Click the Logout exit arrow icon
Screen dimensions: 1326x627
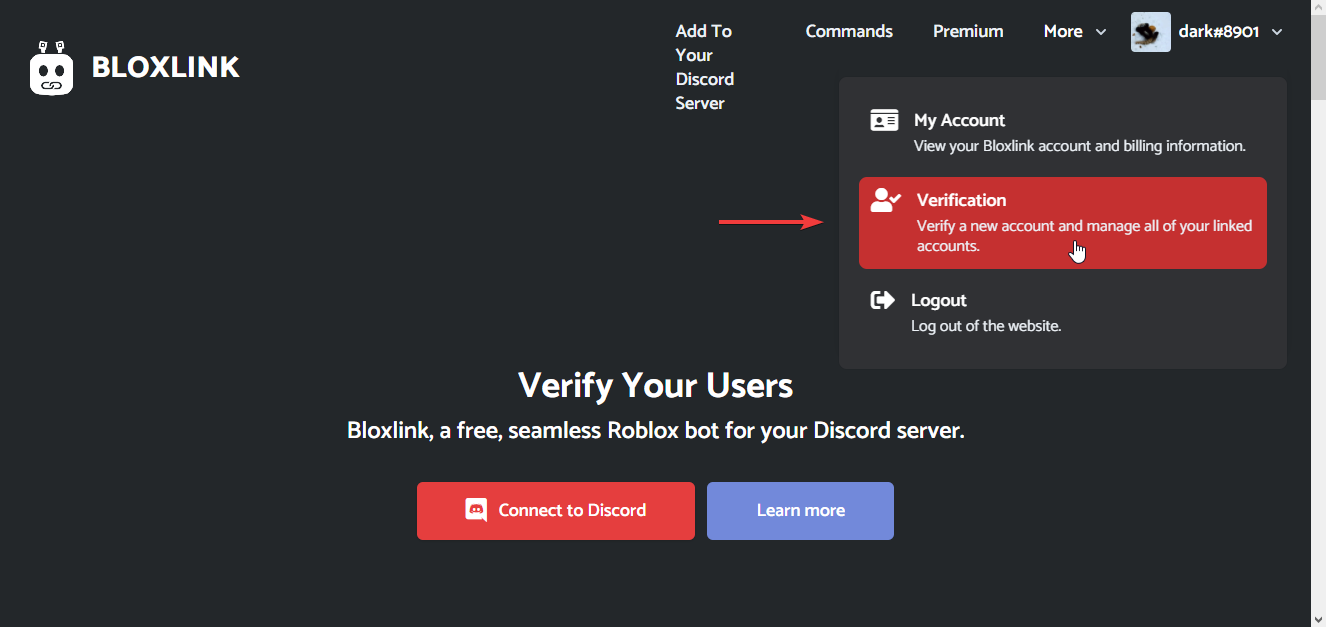tap(883, 300)
